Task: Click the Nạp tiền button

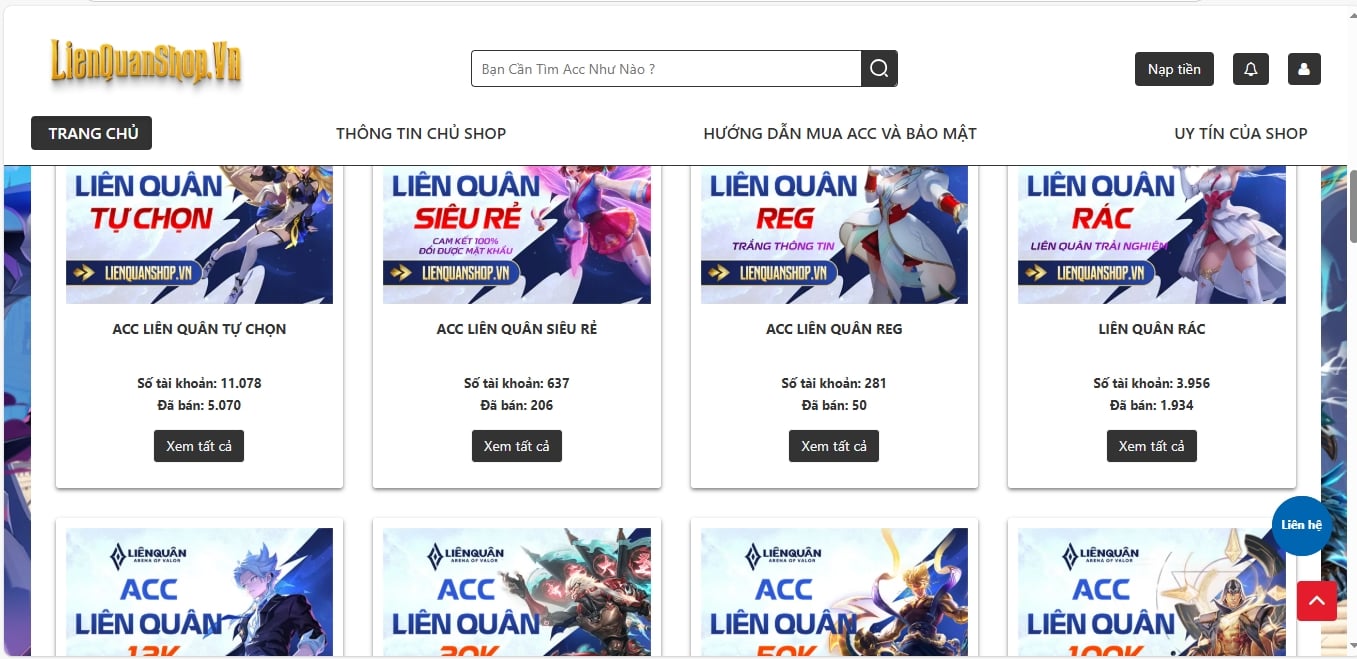Action: coord(1174,69)
